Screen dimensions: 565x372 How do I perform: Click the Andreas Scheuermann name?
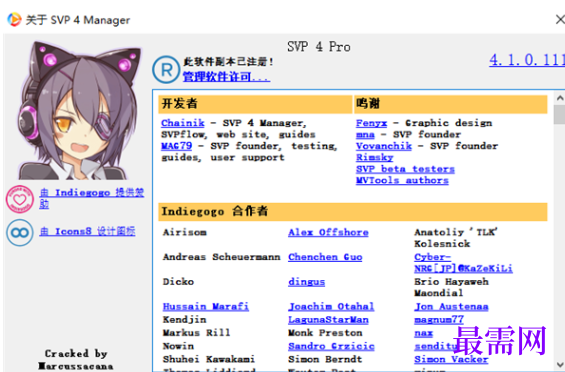pos(221,257)
